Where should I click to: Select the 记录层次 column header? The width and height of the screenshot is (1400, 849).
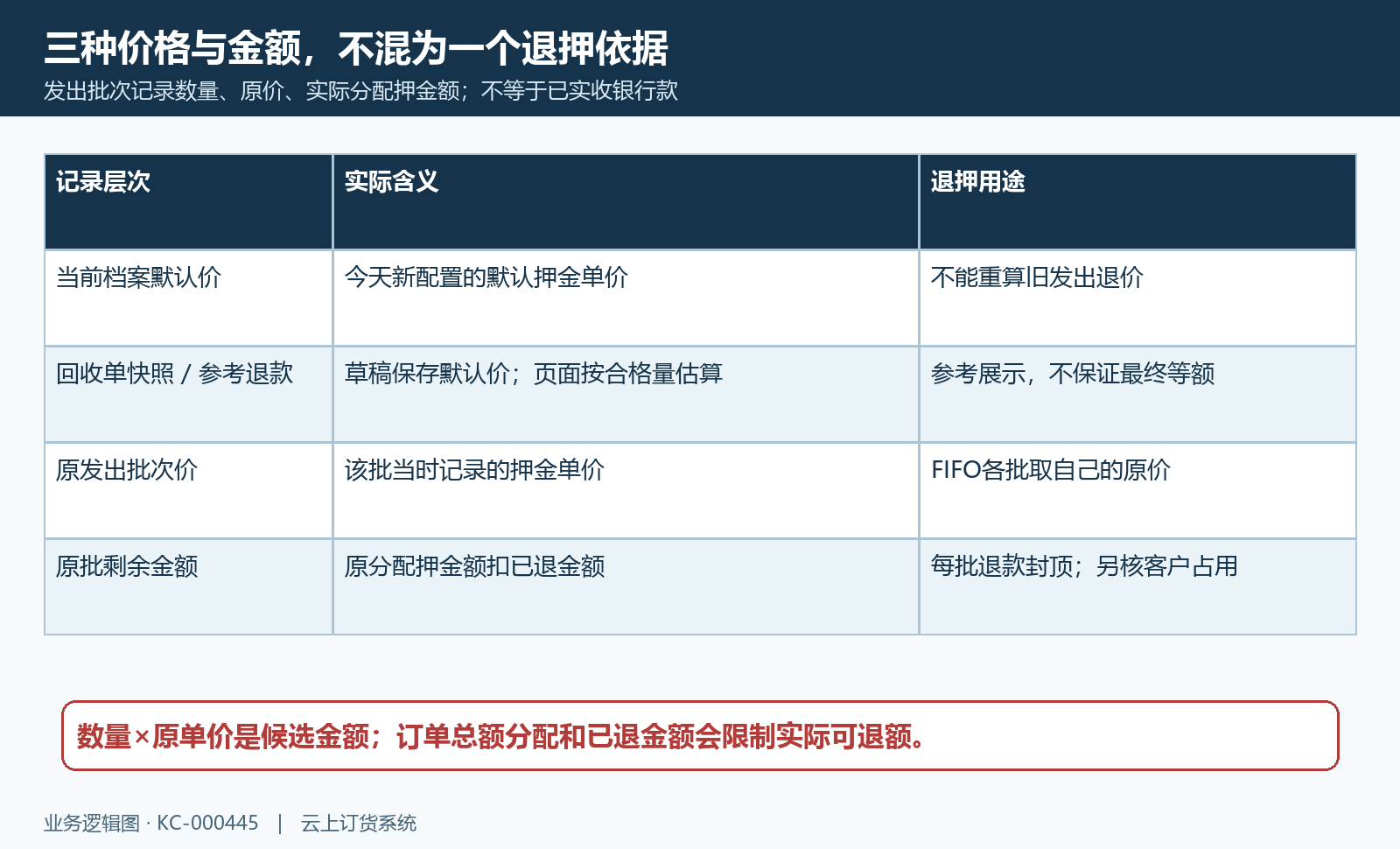[188, 202]
